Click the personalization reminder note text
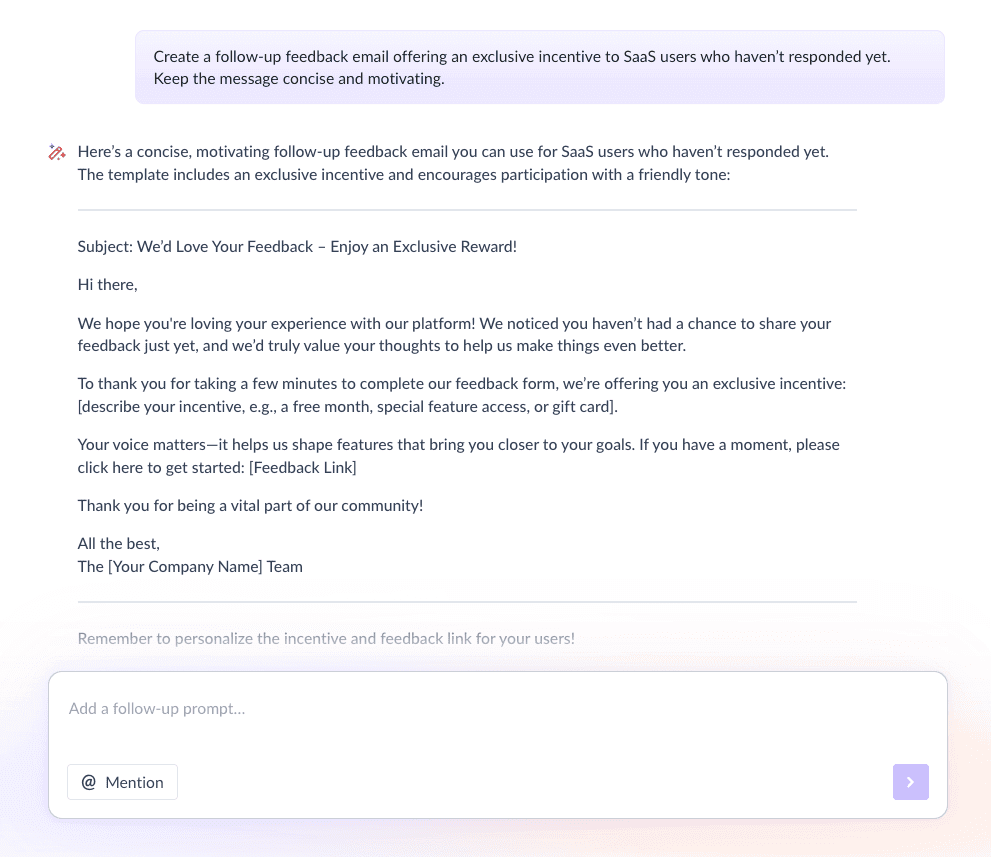 tap(326, 638)
